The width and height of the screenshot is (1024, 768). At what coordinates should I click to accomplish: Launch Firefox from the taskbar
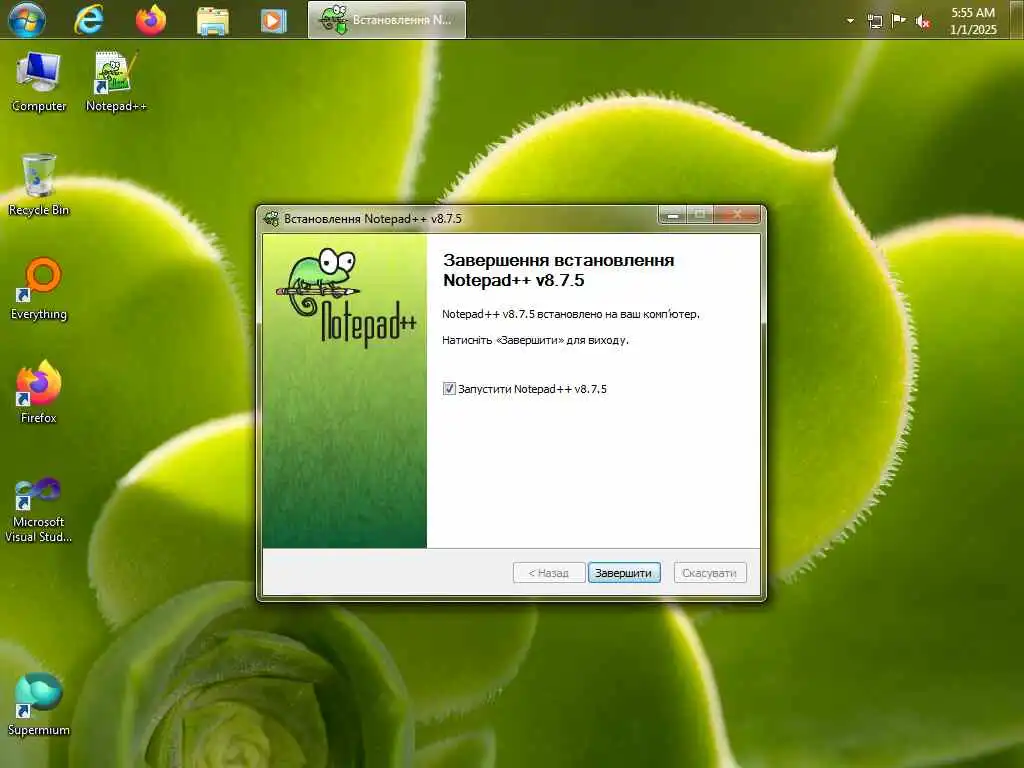(x=151, y=20)
